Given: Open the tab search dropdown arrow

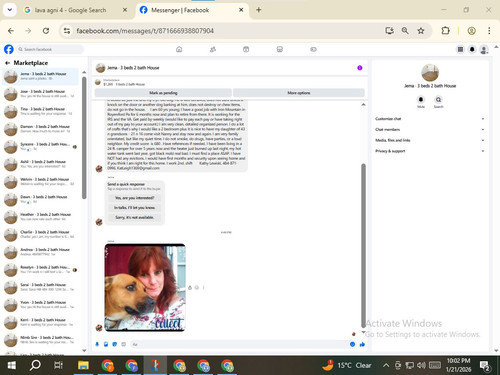Looking at the screenshot, I should point(10,10).
